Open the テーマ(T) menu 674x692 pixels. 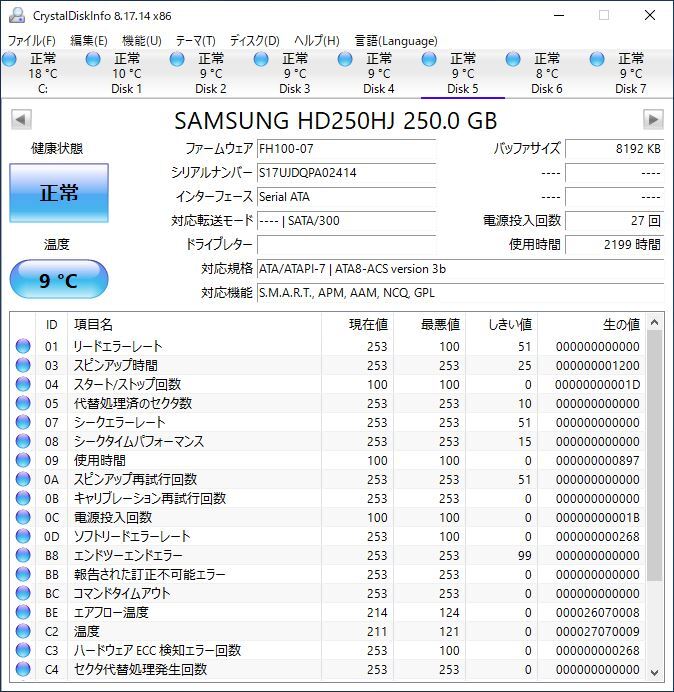pos(196,41)
